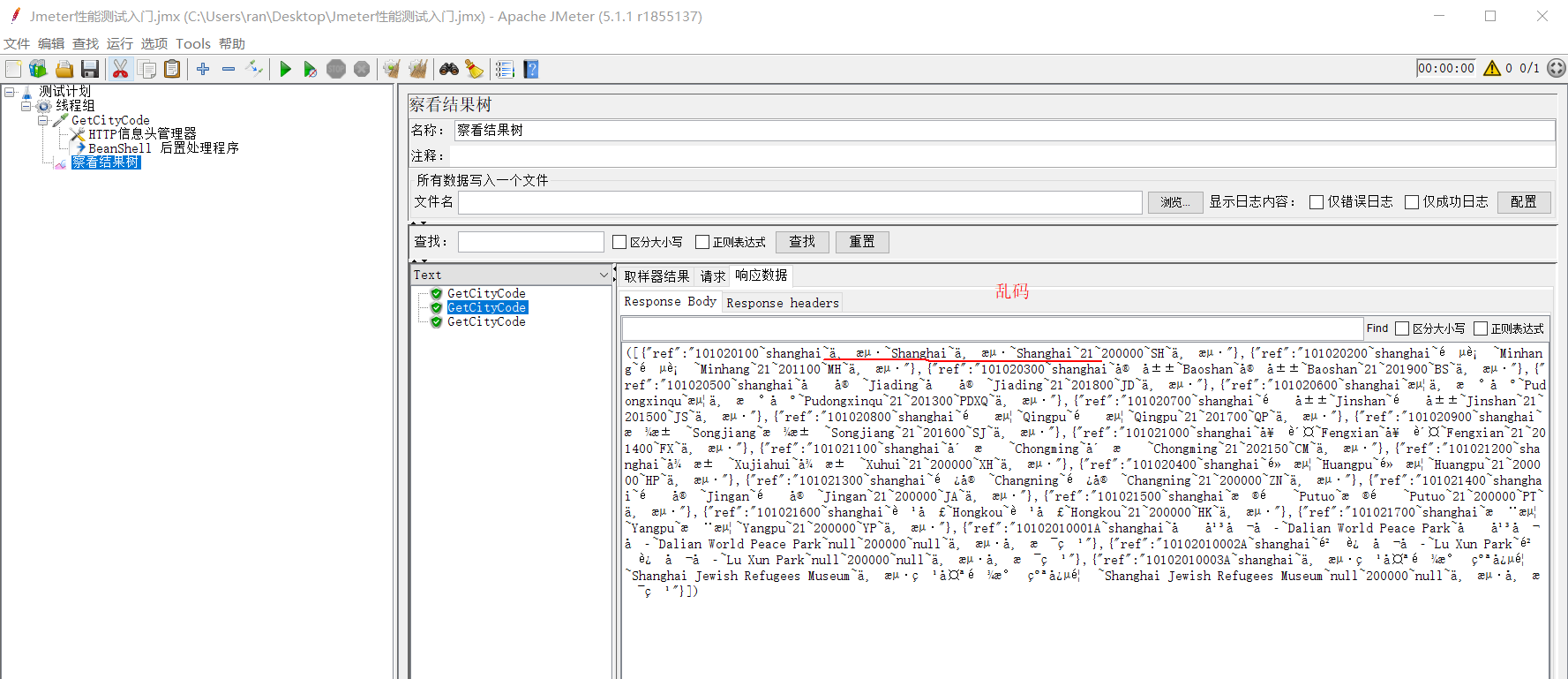Focus the 名称 name field
The height and width of the screenshot is (679, 1568).
coord(1004,130)
